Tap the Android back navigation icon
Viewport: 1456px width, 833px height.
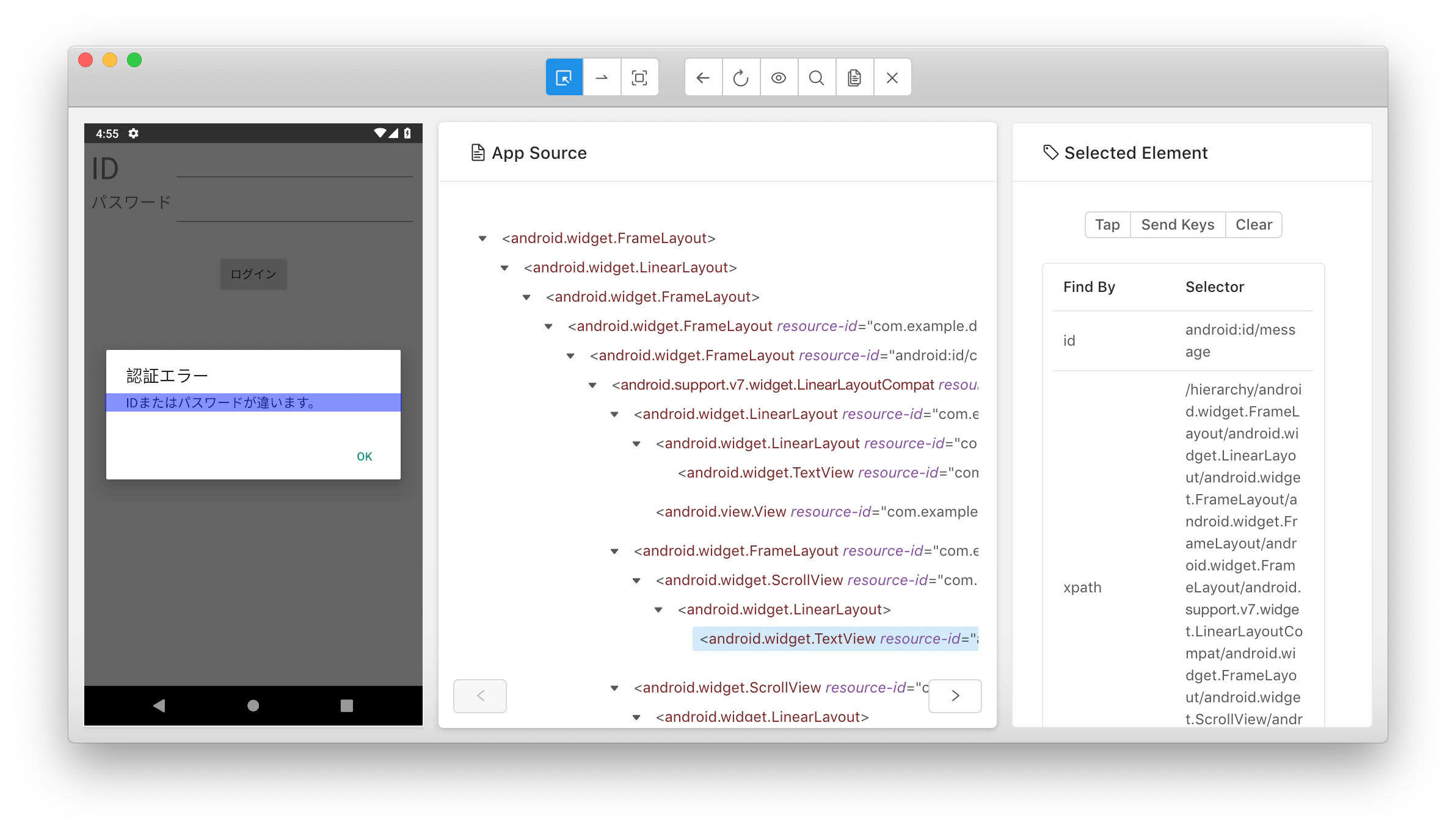point(159,706)
